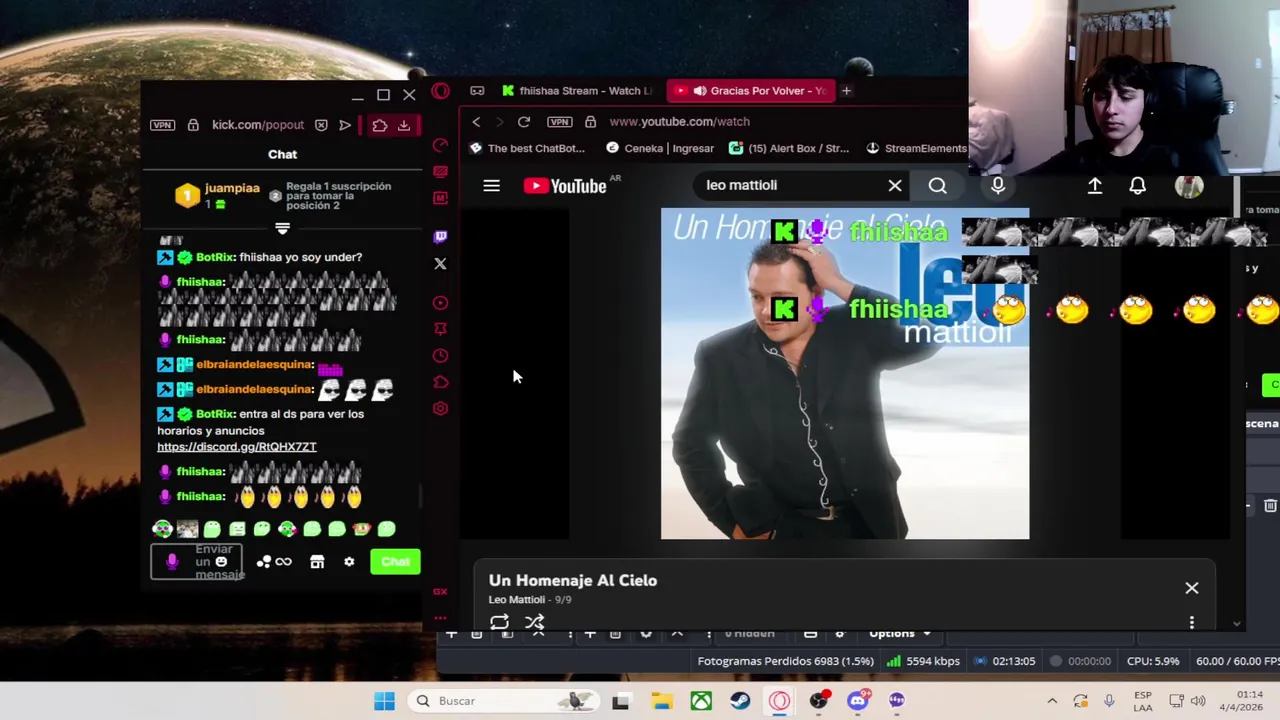Screen dimensions: 1280x720
Task: Click the green Chat send button
Action: [x=395, y=562]
